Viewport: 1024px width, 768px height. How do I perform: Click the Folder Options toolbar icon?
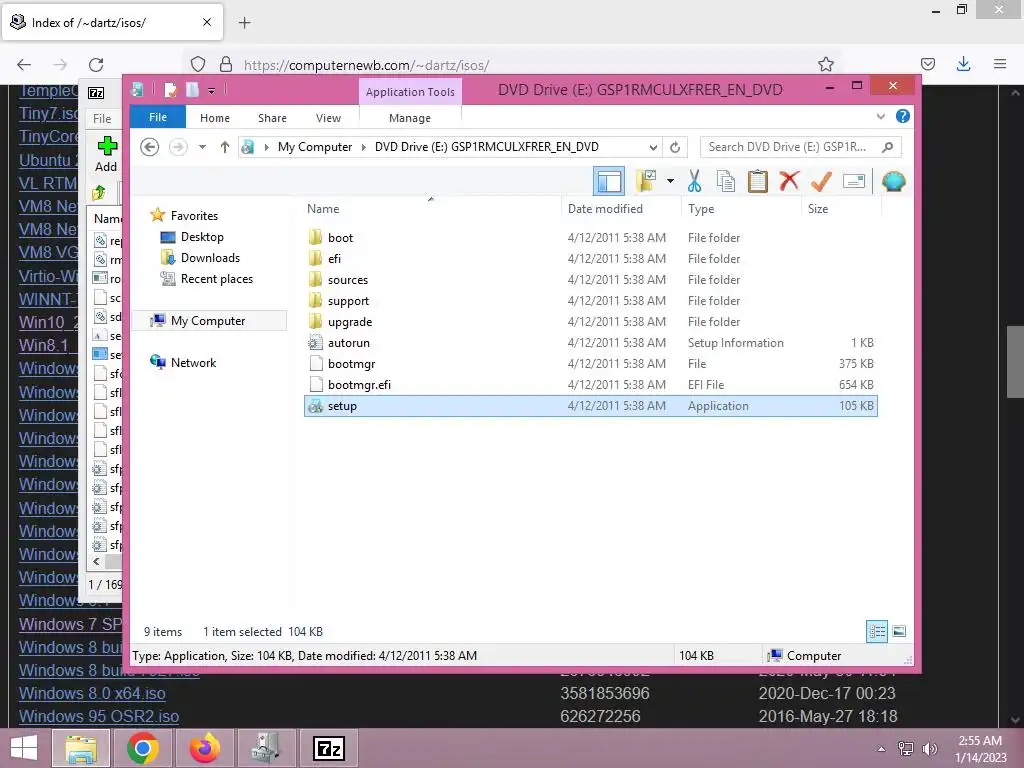pos(647,181)
